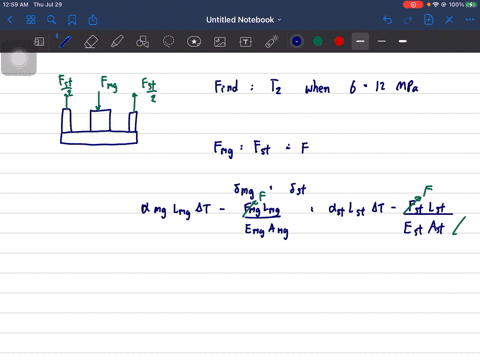Viewport: 480px width, 360px height.
Task: Select the thickest stroke thickness
Action: [x=403, y=41]
